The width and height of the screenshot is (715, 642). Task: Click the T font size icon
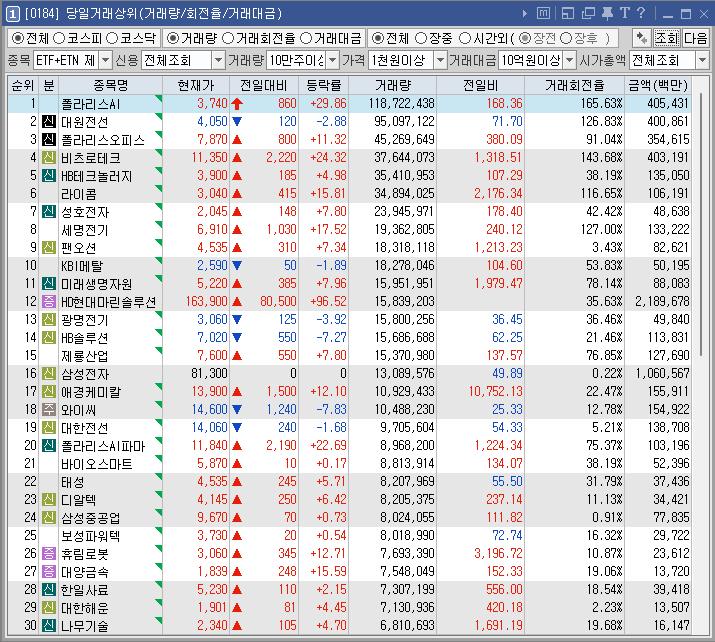click(x=624, y=13)
